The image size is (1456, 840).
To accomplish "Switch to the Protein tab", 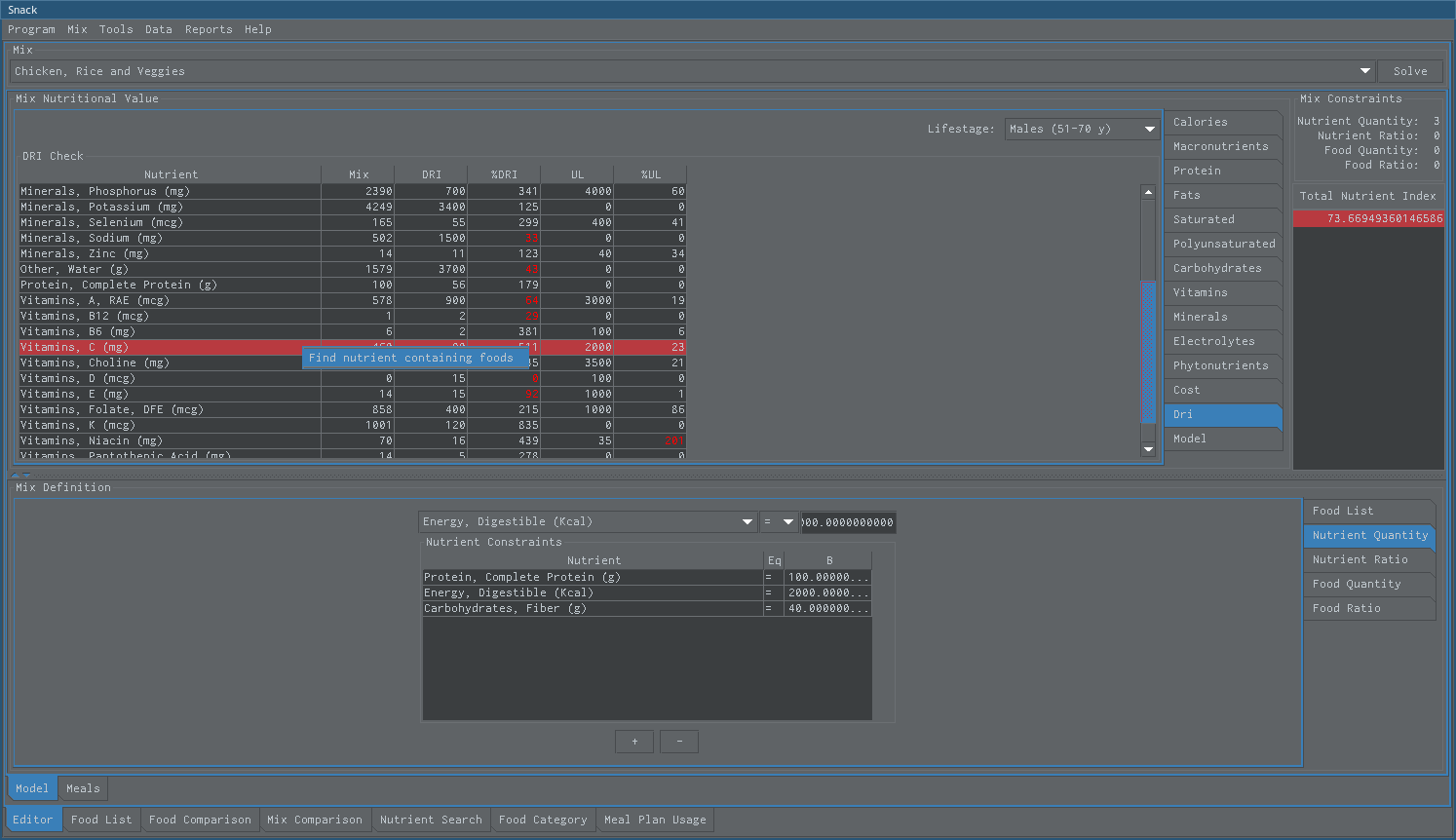I will point(1223,171).
